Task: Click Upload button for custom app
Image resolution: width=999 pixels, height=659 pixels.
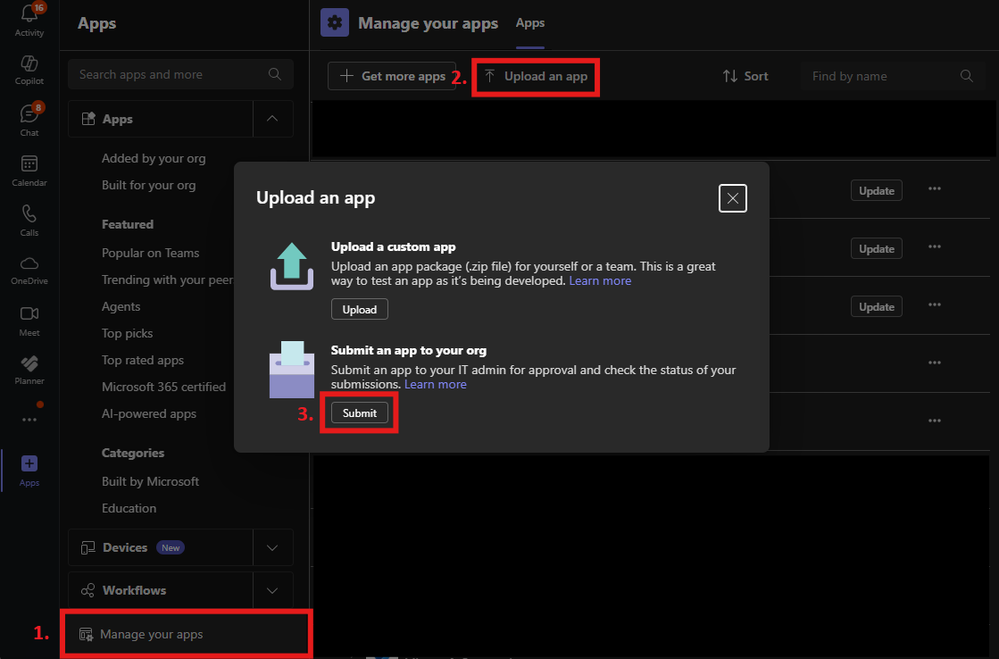Action: point(359,309)
